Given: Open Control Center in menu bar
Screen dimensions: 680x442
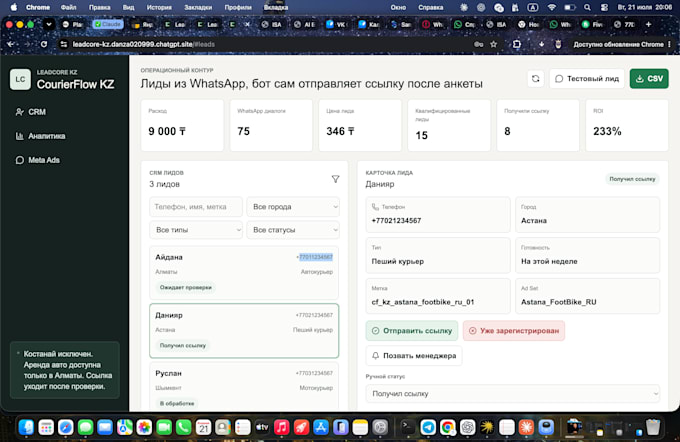Looking at the screenshot, I should [x=604, y=7].
